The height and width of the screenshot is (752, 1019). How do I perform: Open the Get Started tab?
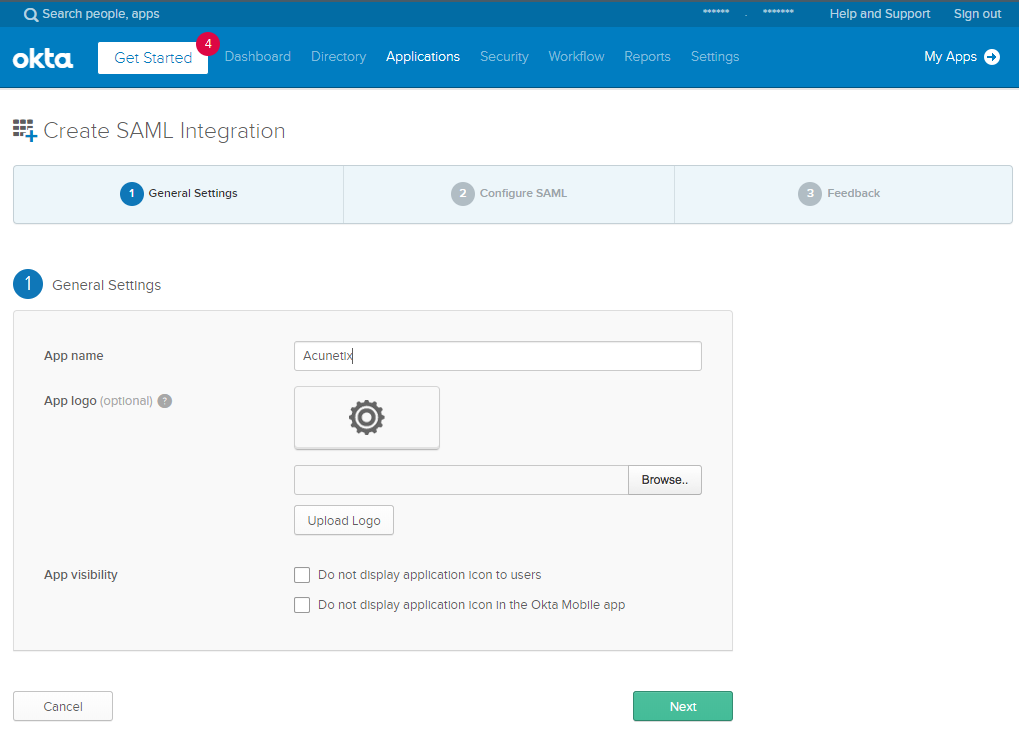pos(153,58)
